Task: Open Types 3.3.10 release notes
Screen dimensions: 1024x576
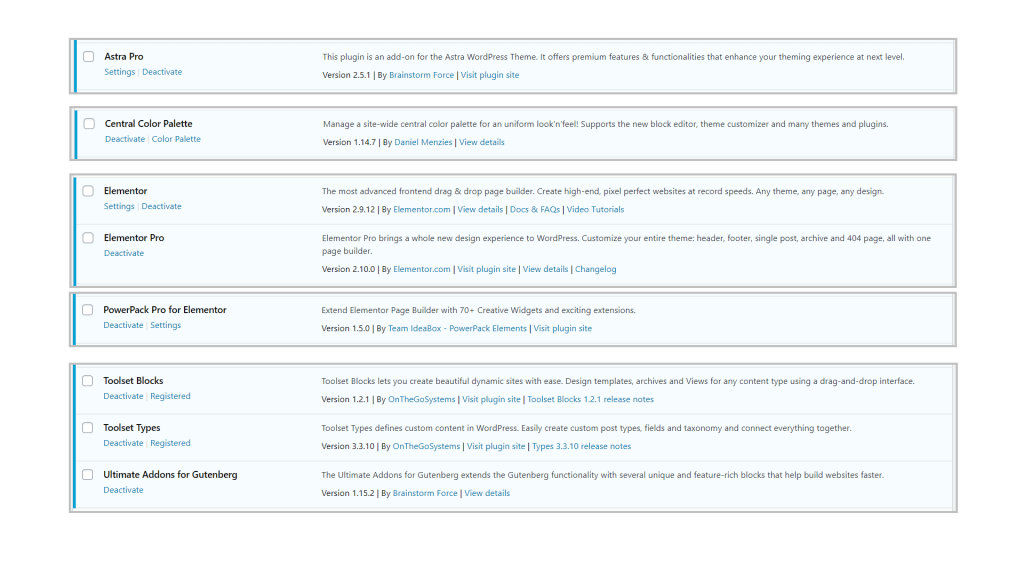Action: [x=581, y=447]
